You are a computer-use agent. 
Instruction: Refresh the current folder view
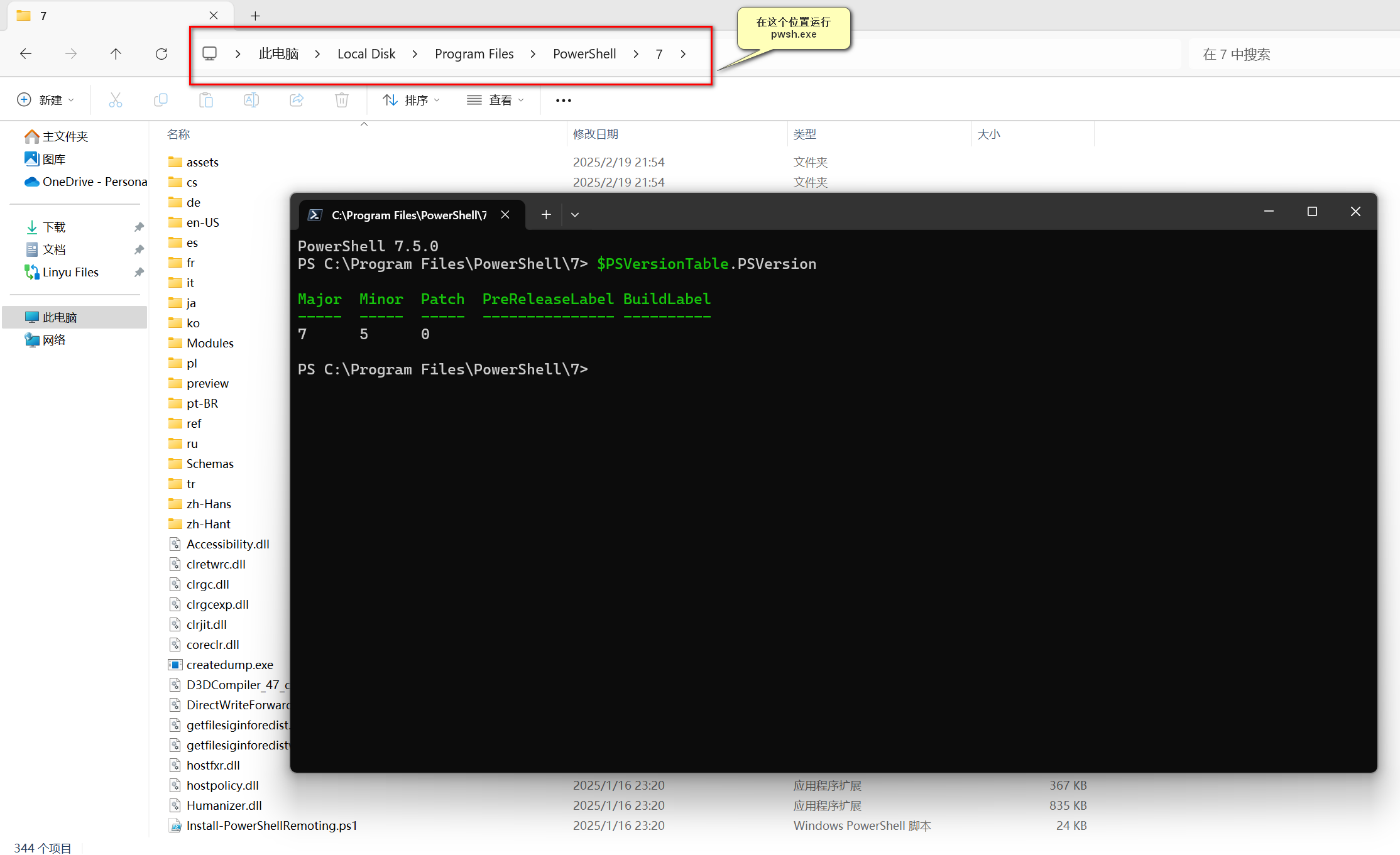(161, 54)
